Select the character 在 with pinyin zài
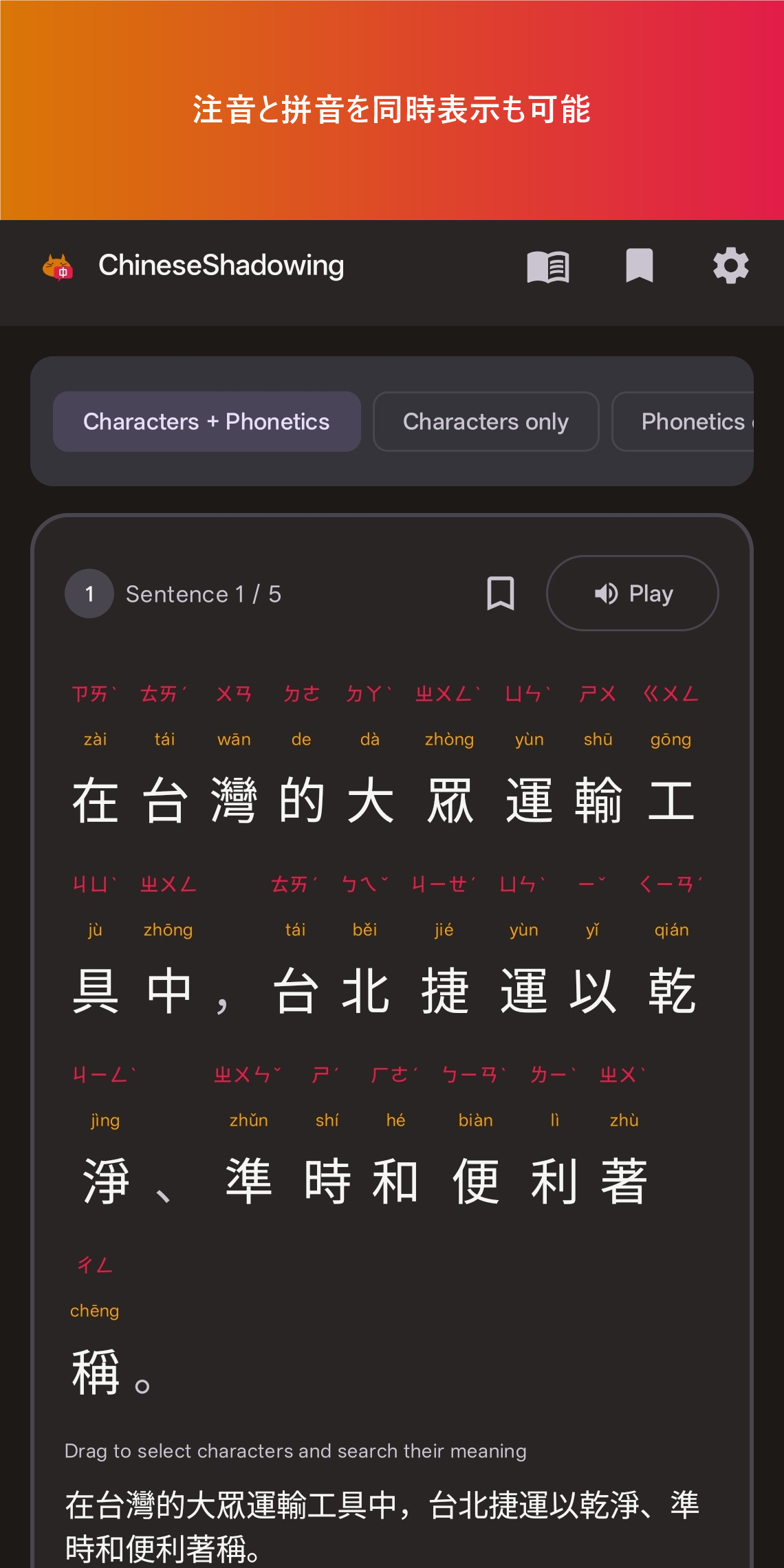 (96, 801)
